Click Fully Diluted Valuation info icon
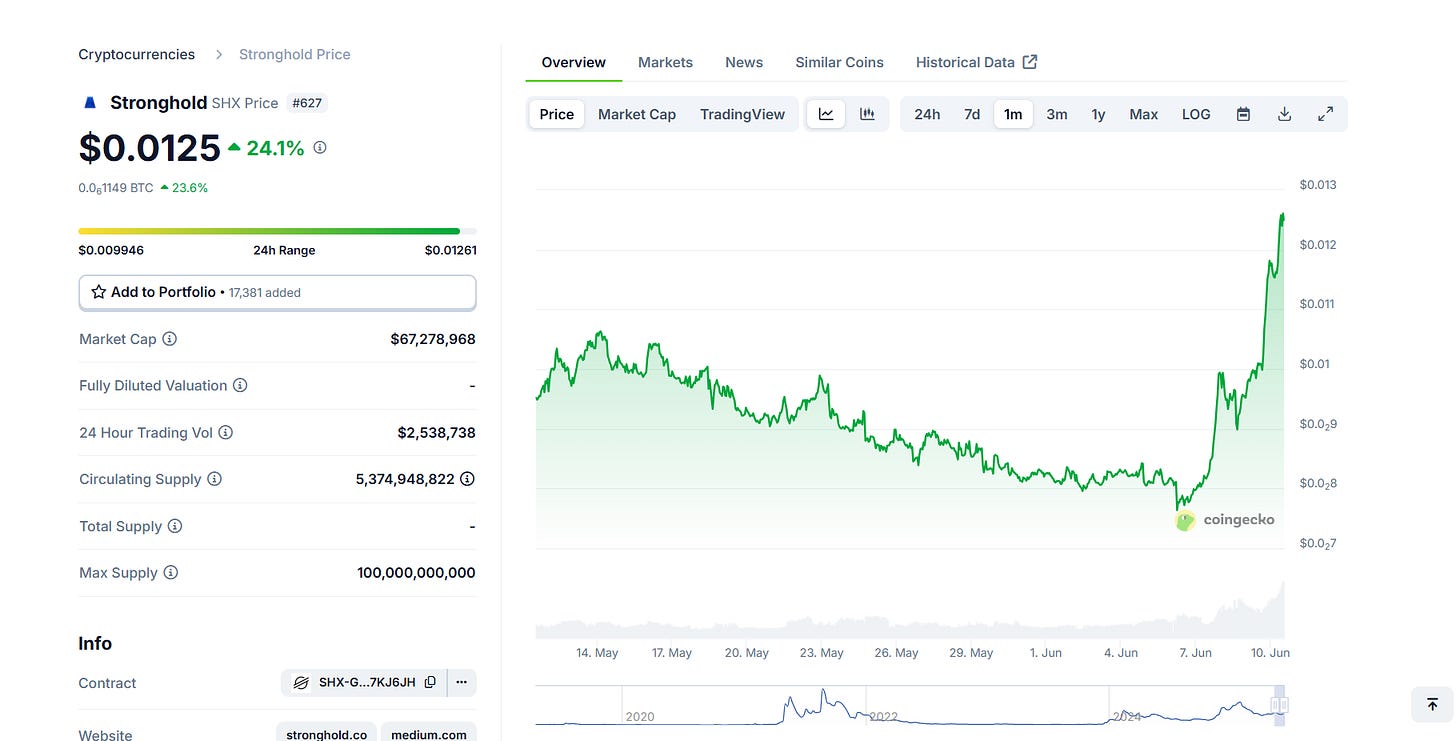The image size is (1456, 741). click(240, 385)
